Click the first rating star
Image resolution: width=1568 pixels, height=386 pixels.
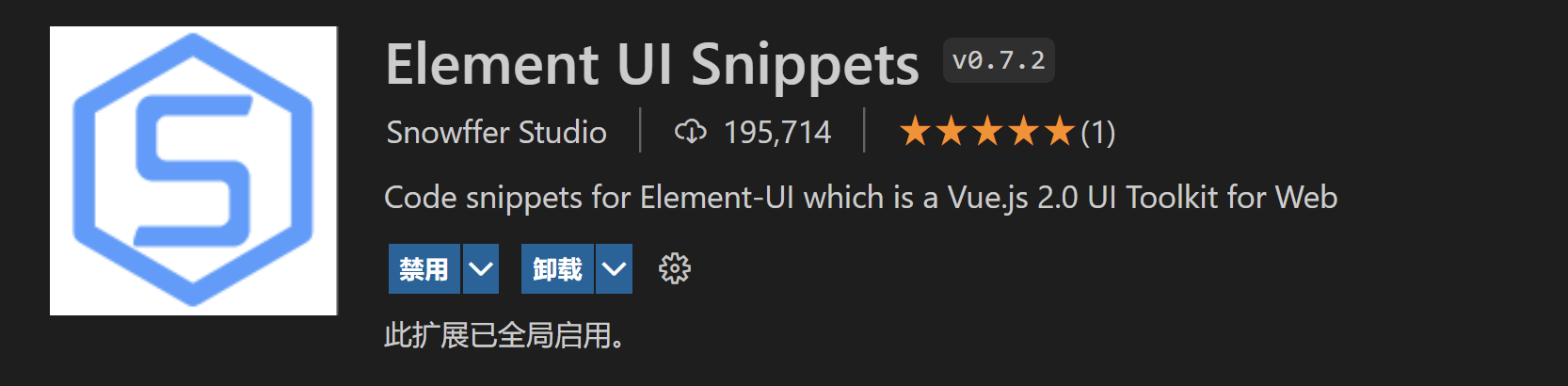[915, 132]
